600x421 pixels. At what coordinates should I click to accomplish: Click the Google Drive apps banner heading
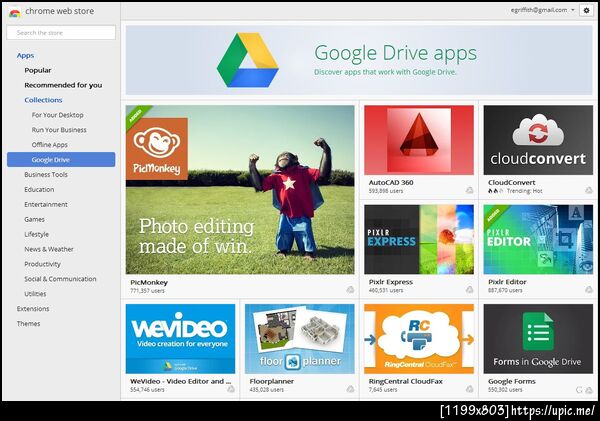[x=395, y=53]
